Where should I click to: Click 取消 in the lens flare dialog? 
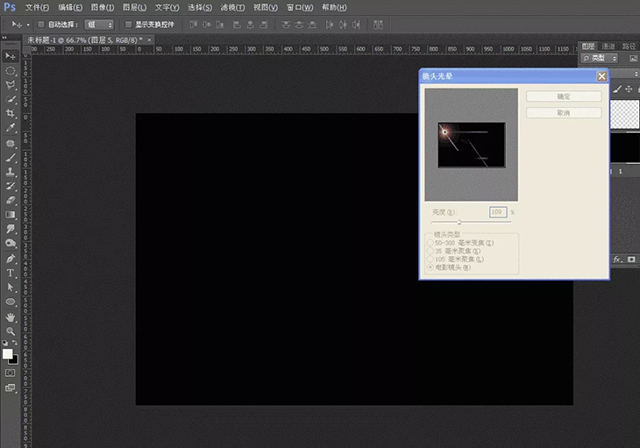564,113
